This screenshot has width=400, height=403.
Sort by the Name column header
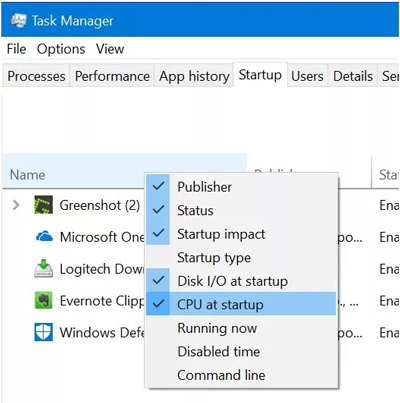tap(28, 175)
